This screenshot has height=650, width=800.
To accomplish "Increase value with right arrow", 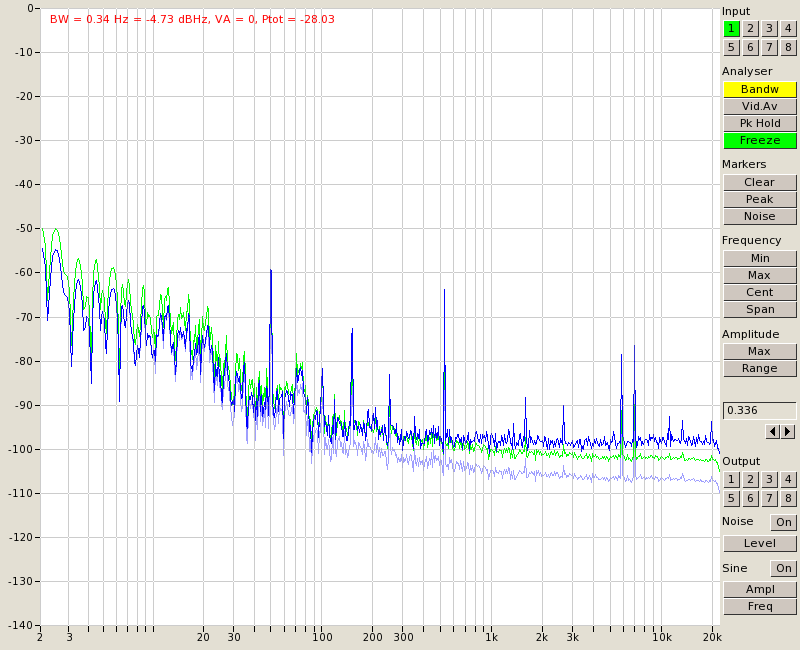I will tap(788, 432).
